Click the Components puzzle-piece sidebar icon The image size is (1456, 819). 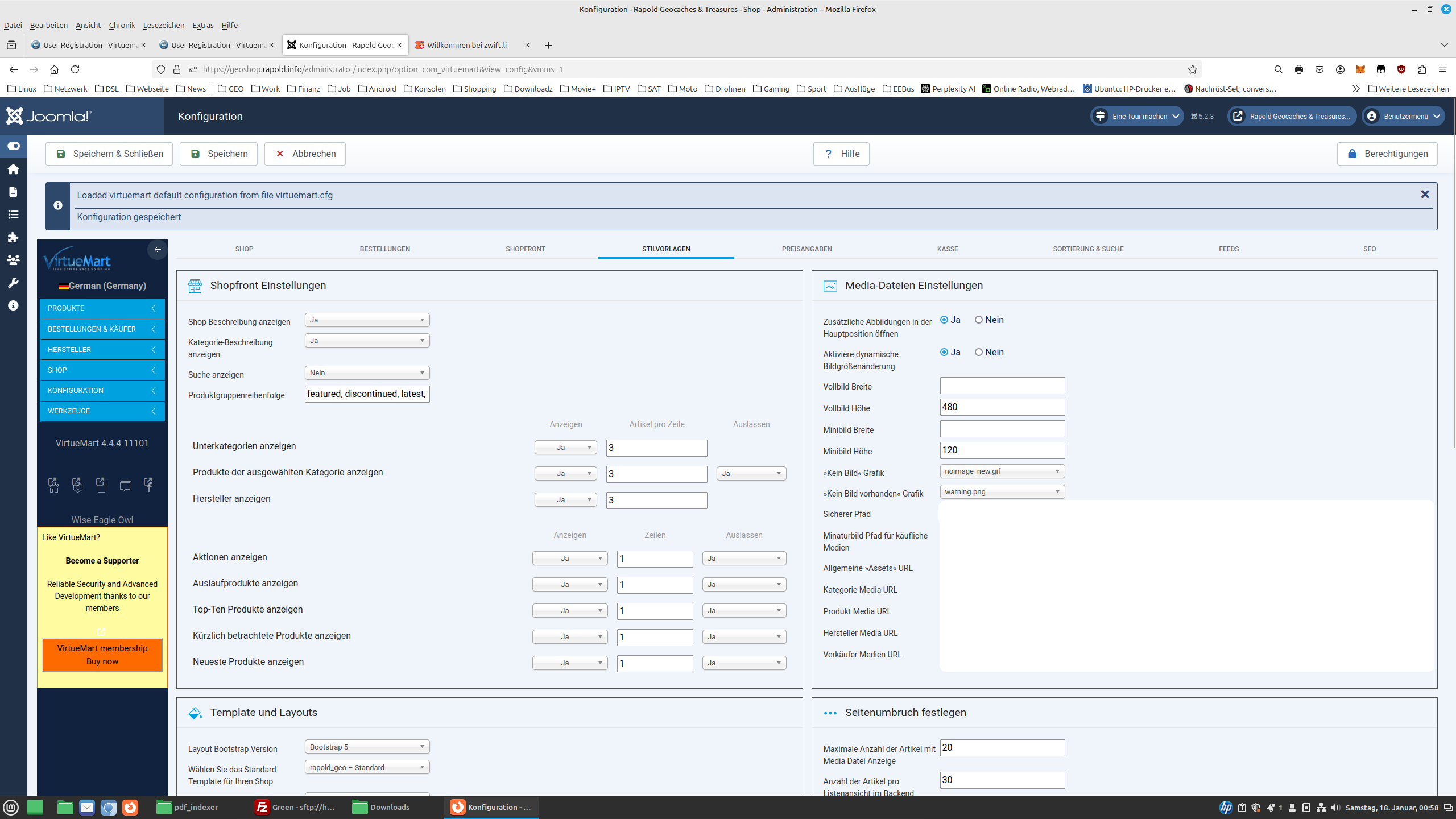13,237
